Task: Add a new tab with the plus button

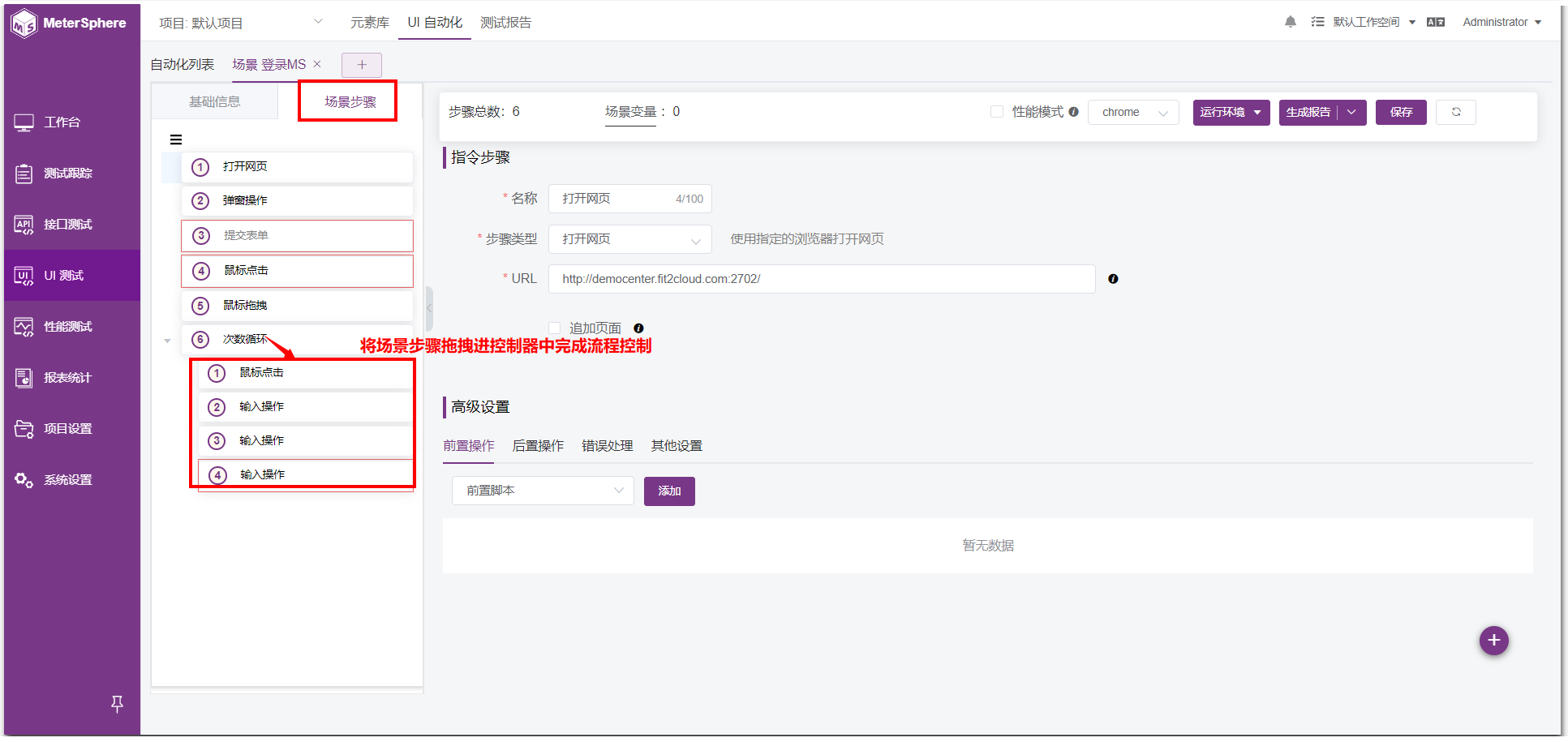Action: (x=362, y=65)
